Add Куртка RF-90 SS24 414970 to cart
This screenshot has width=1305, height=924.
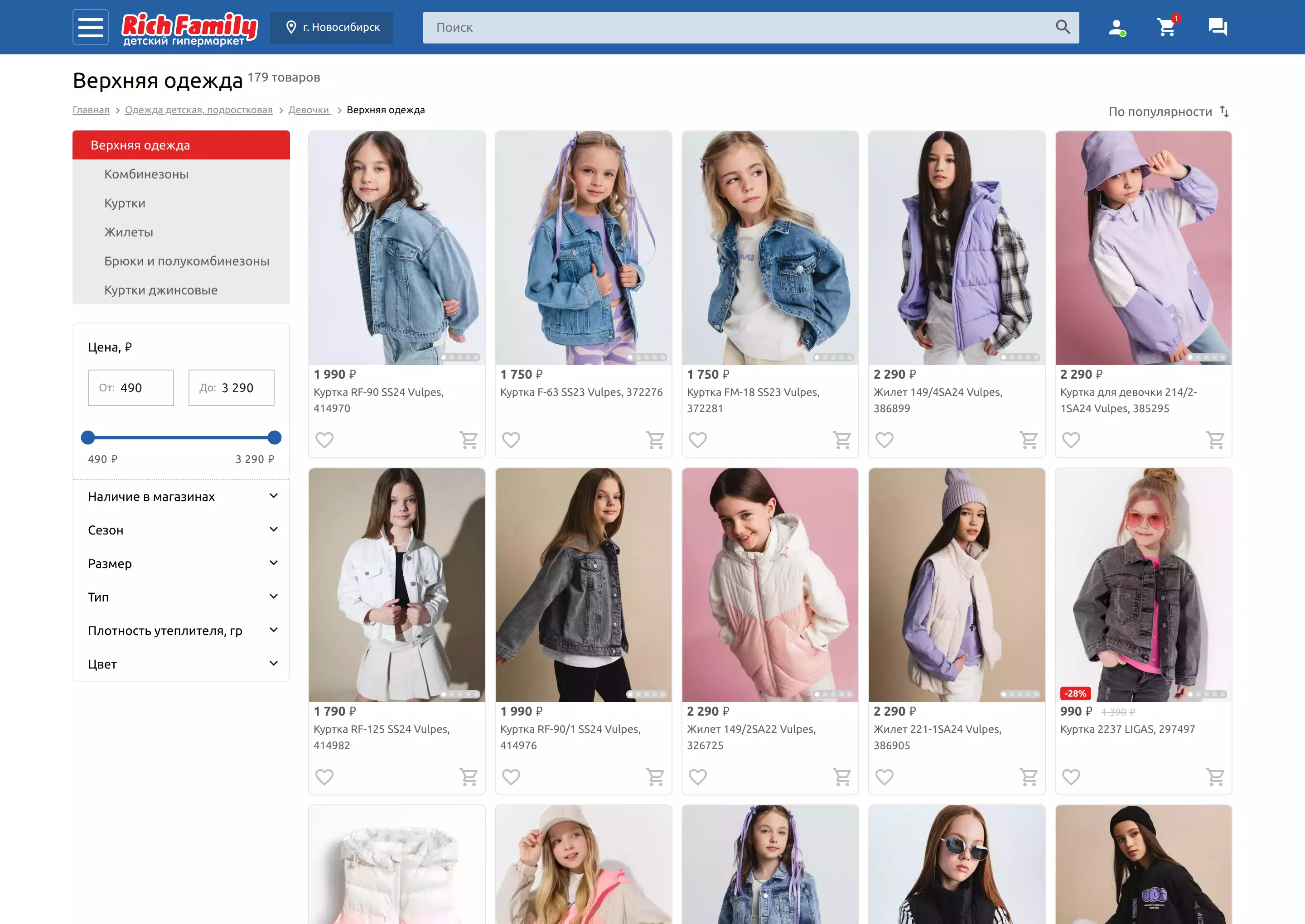(x=469, y=440)
